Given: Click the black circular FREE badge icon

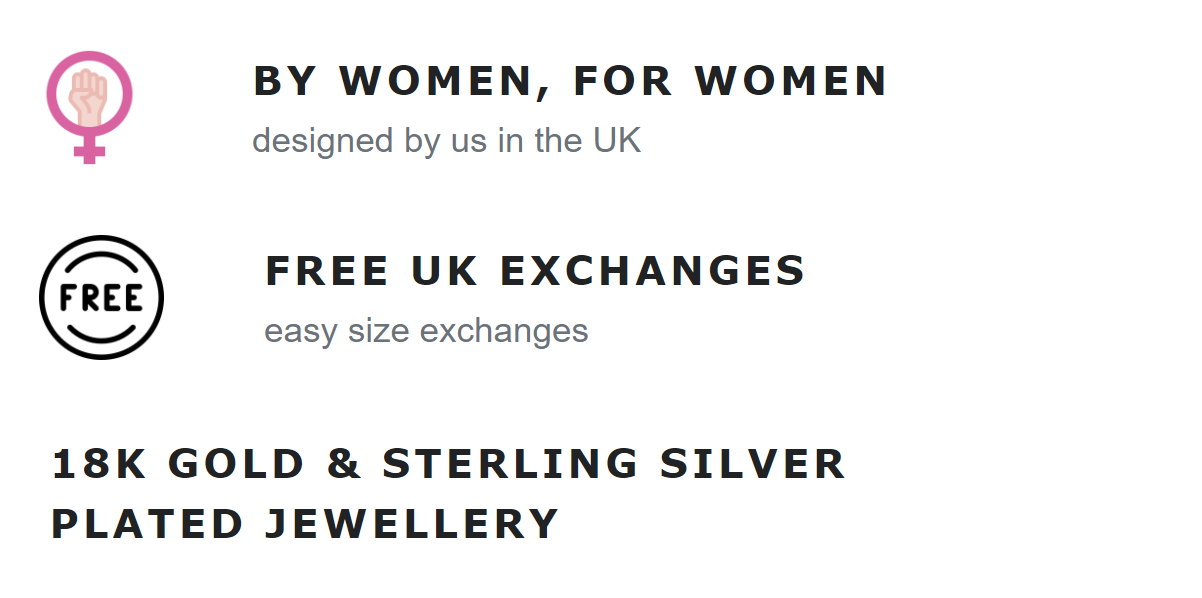Looking at the screenshot, I should coord(101,297).
